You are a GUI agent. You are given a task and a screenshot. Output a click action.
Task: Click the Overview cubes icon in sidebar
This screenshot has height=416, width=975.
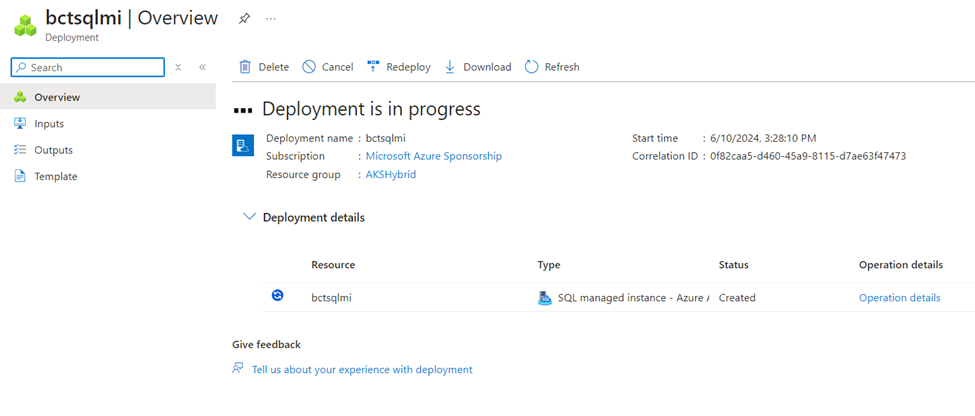(x=20, y=97)
